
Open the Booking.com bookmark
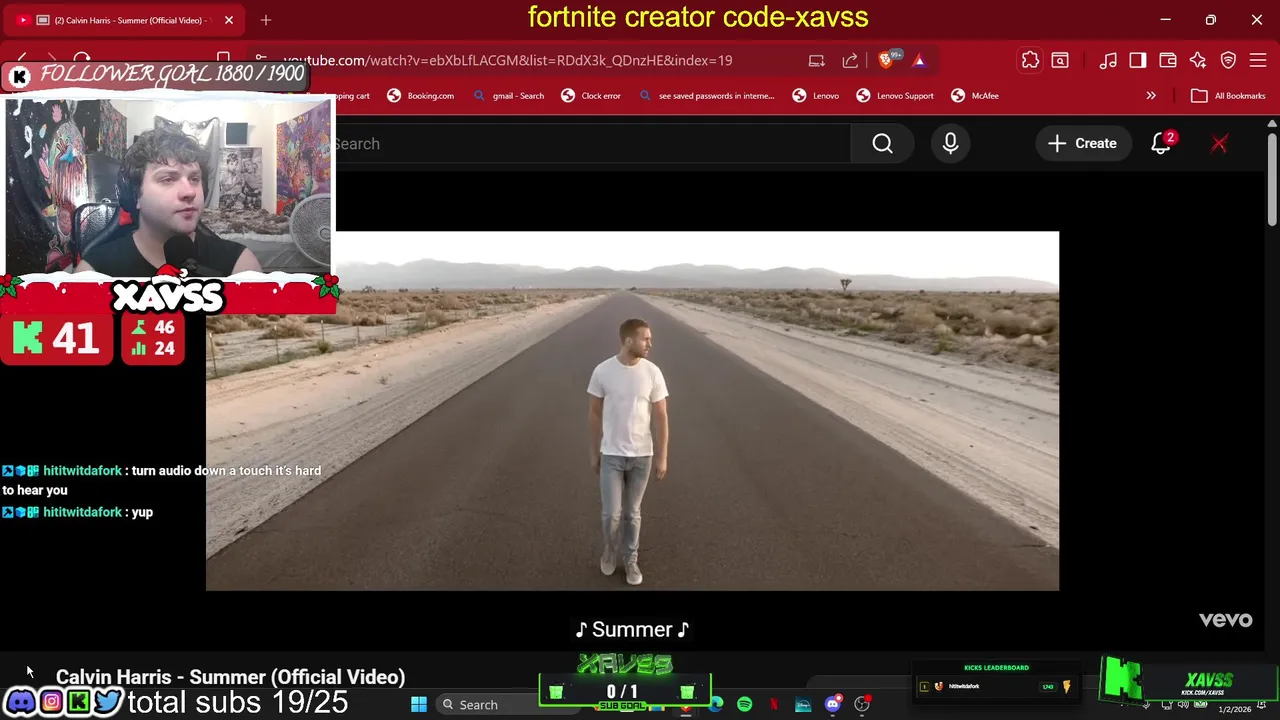coord(420,96)
